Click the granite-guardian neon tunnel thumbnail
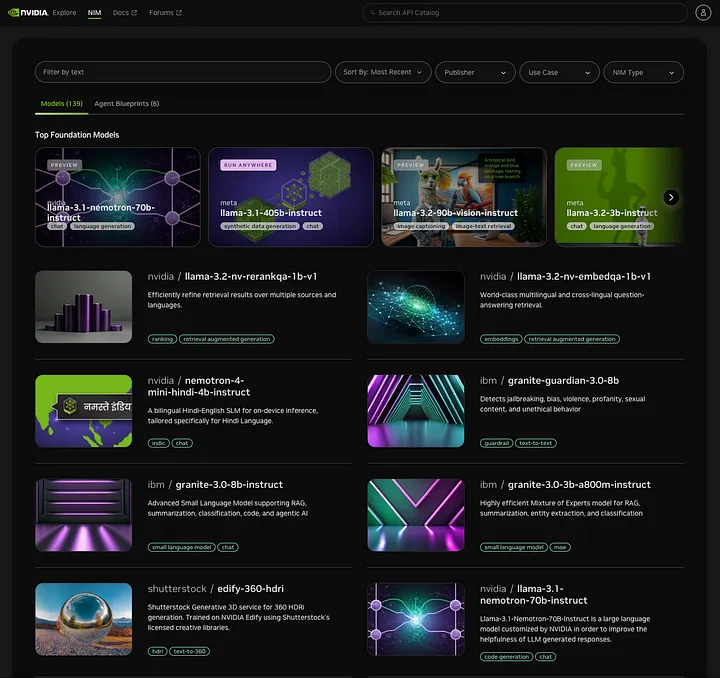Screen dimensions: 720x678 [x=416, y=411]
